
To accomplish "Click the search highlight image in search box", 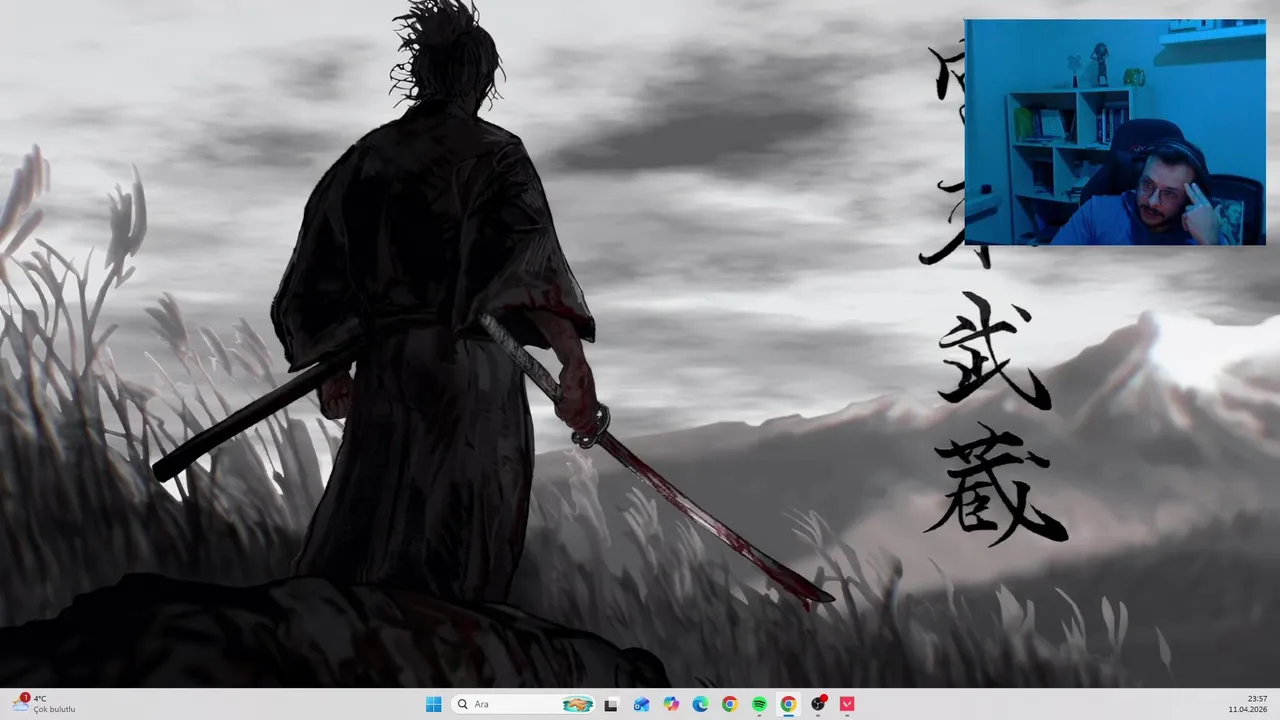I will (577, 704).
